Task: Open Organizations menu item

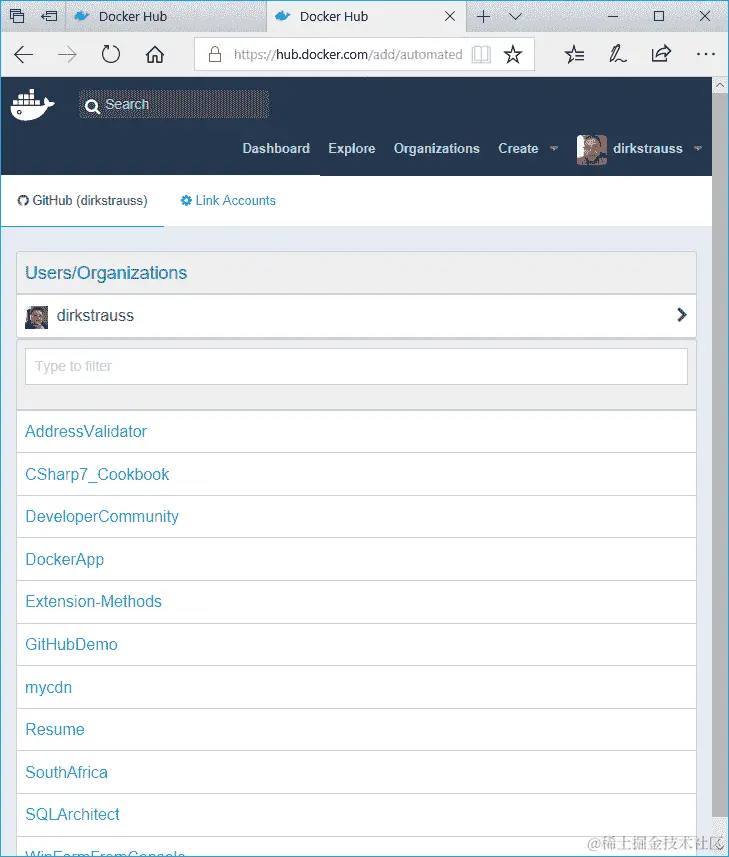Action: [437, 149]
